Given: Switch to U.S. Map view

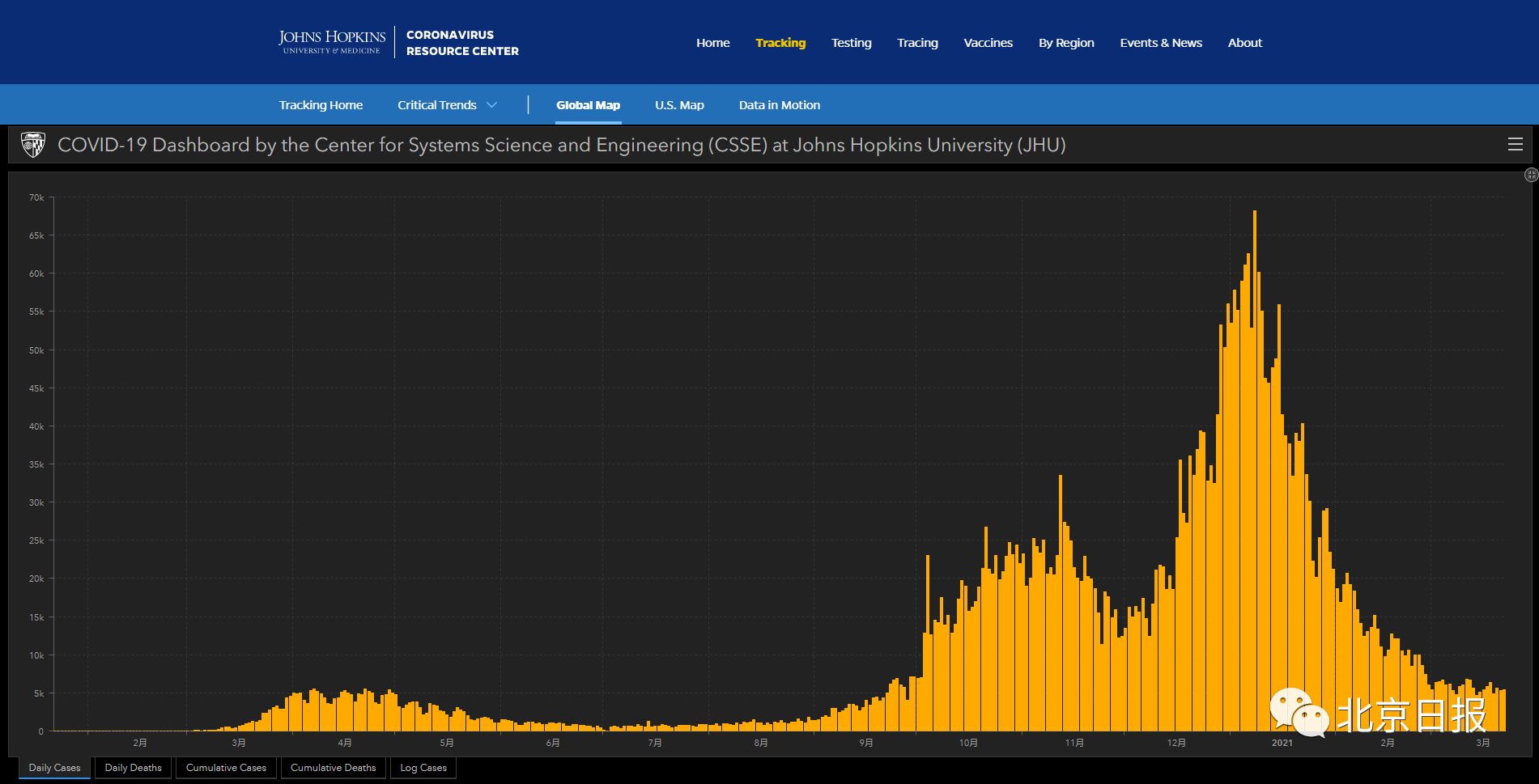Looking at the screenshot, I should pos(679,105).
